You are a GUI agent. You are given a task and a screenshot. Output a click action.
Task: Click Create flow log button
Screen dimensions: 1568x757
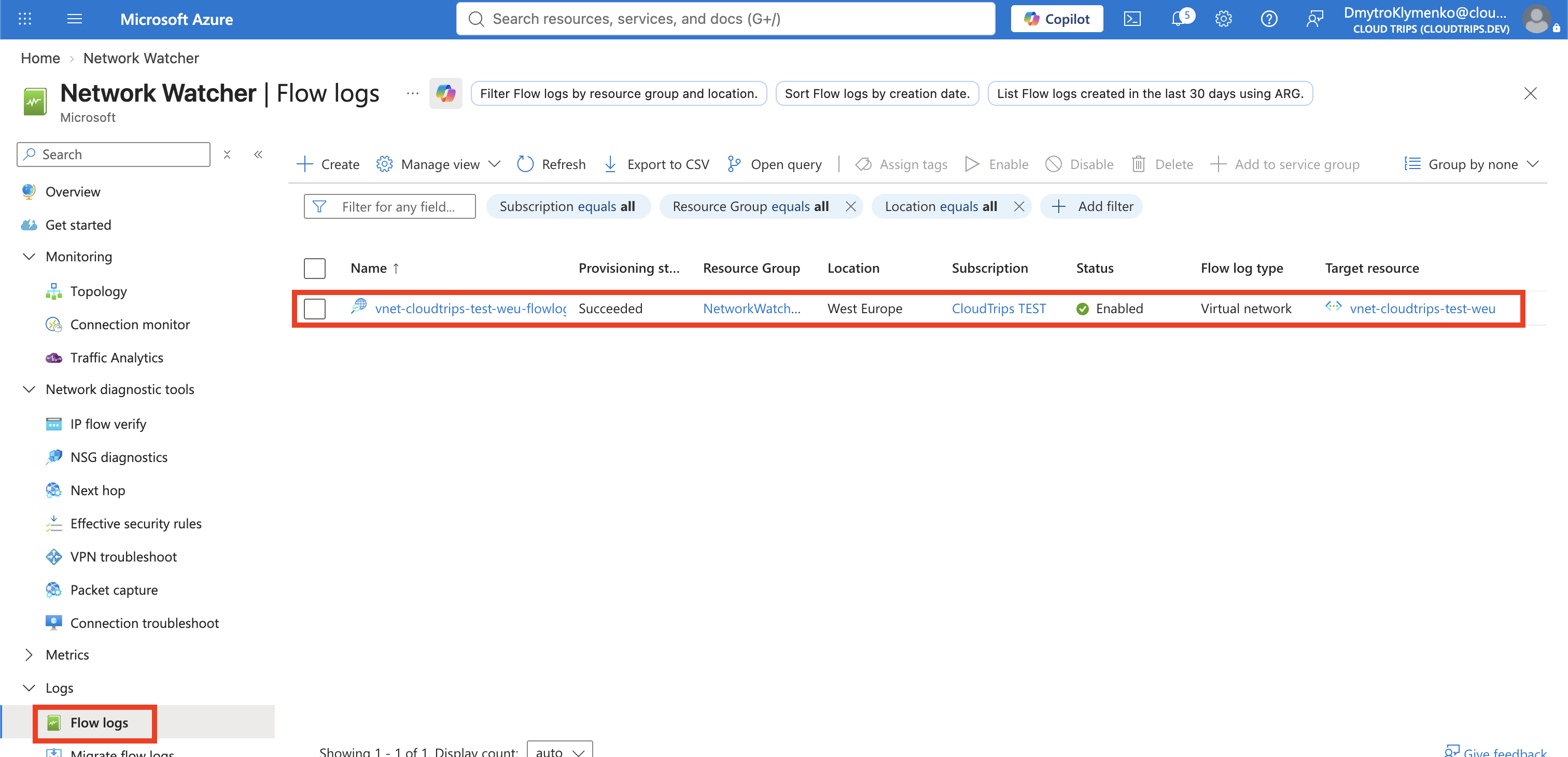click(328, 164)
